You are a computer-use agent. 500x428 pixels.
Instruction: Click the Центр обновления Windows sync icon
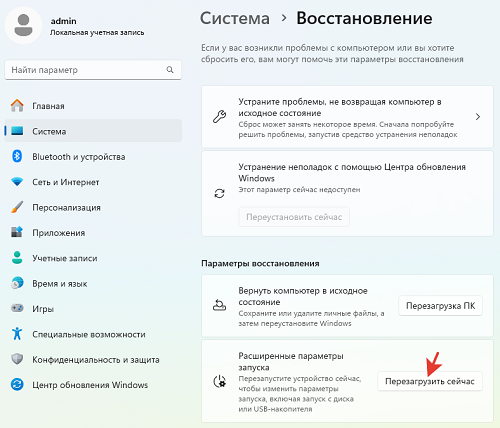[17, 385]
